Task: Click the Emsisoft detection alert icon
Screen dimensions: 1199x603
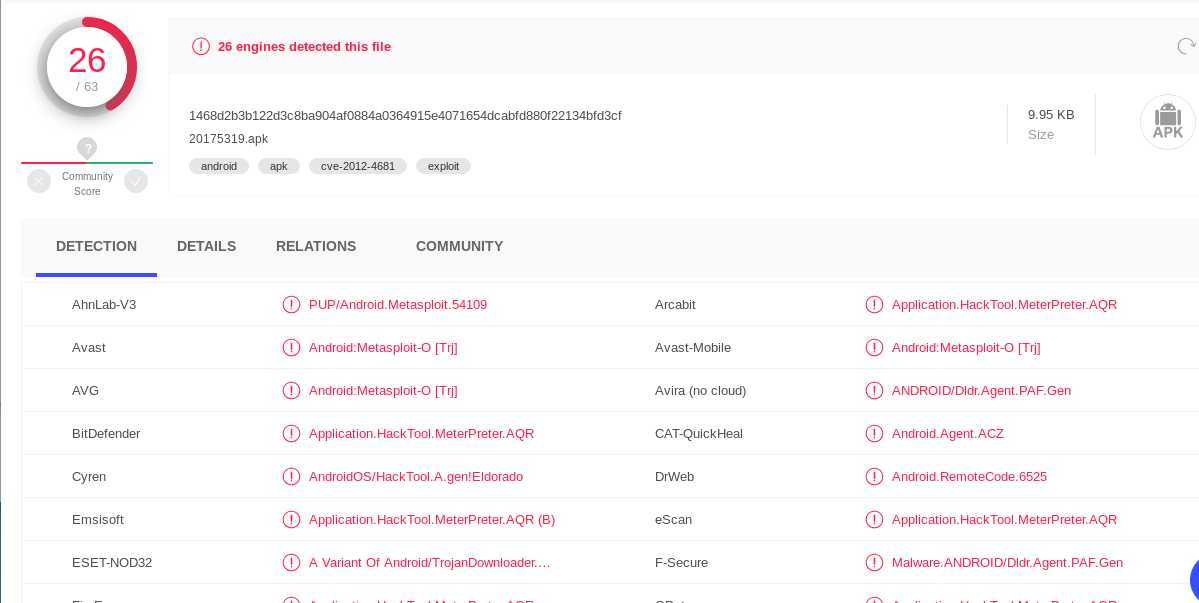Action: (x=291, y=520)
